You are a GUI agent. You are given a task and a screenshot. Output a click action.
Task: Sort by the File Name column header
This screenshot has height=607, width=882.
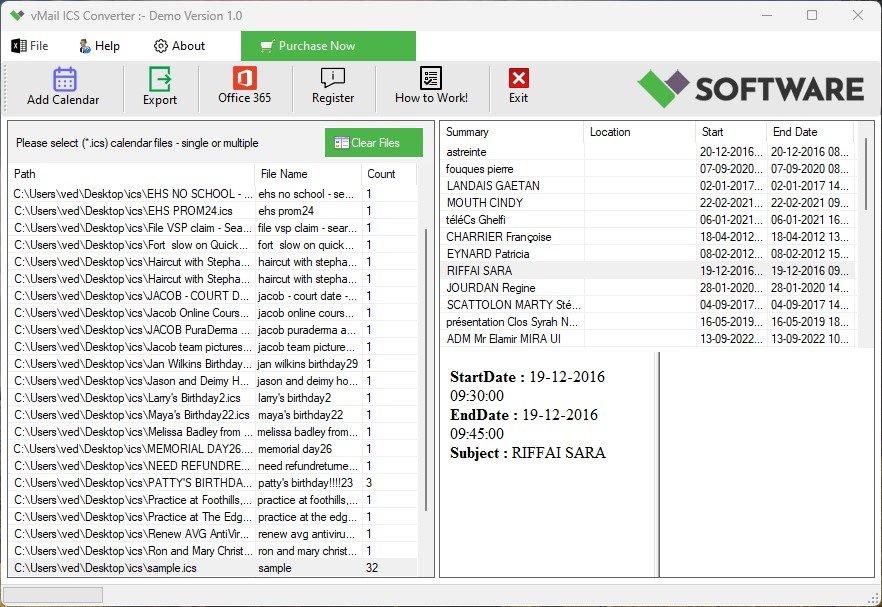coord(308,174)
